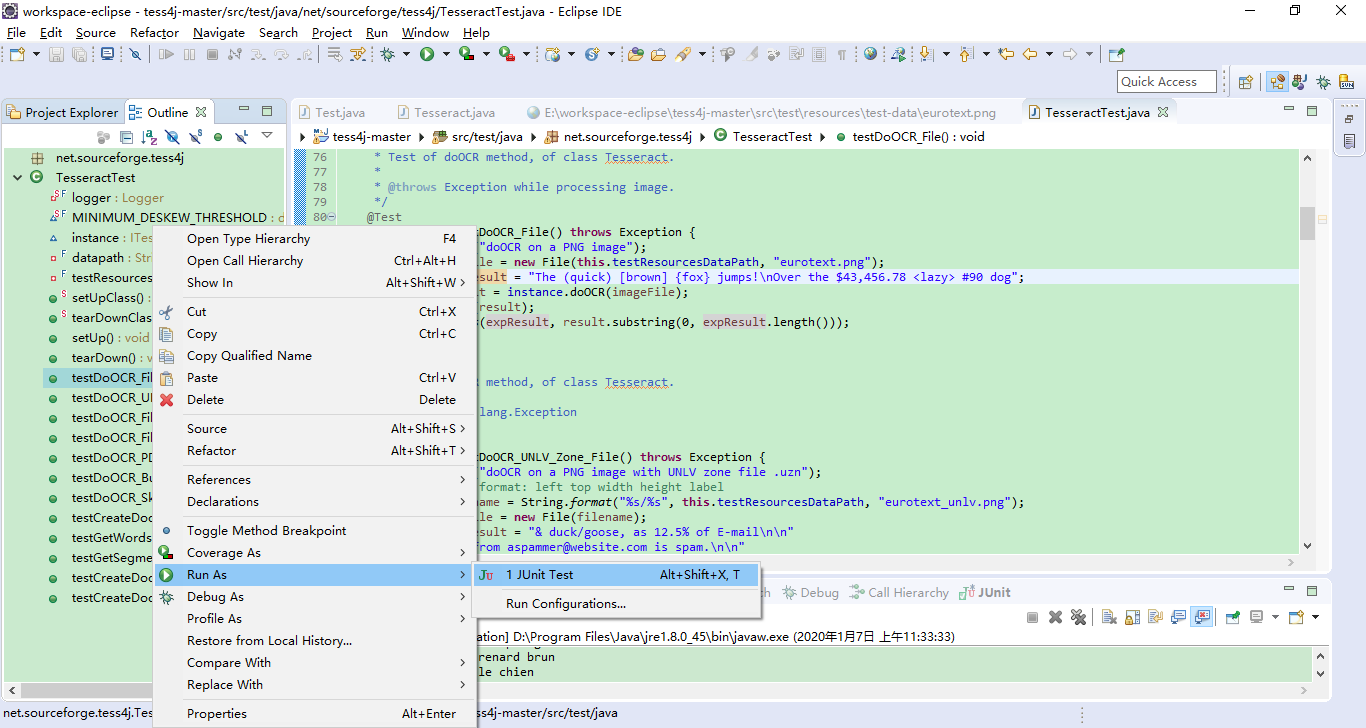Choose 1 JUnit Test from submenu
Image resolution: width=1366 pixels, height=728 pixels.
click(616, 574)
